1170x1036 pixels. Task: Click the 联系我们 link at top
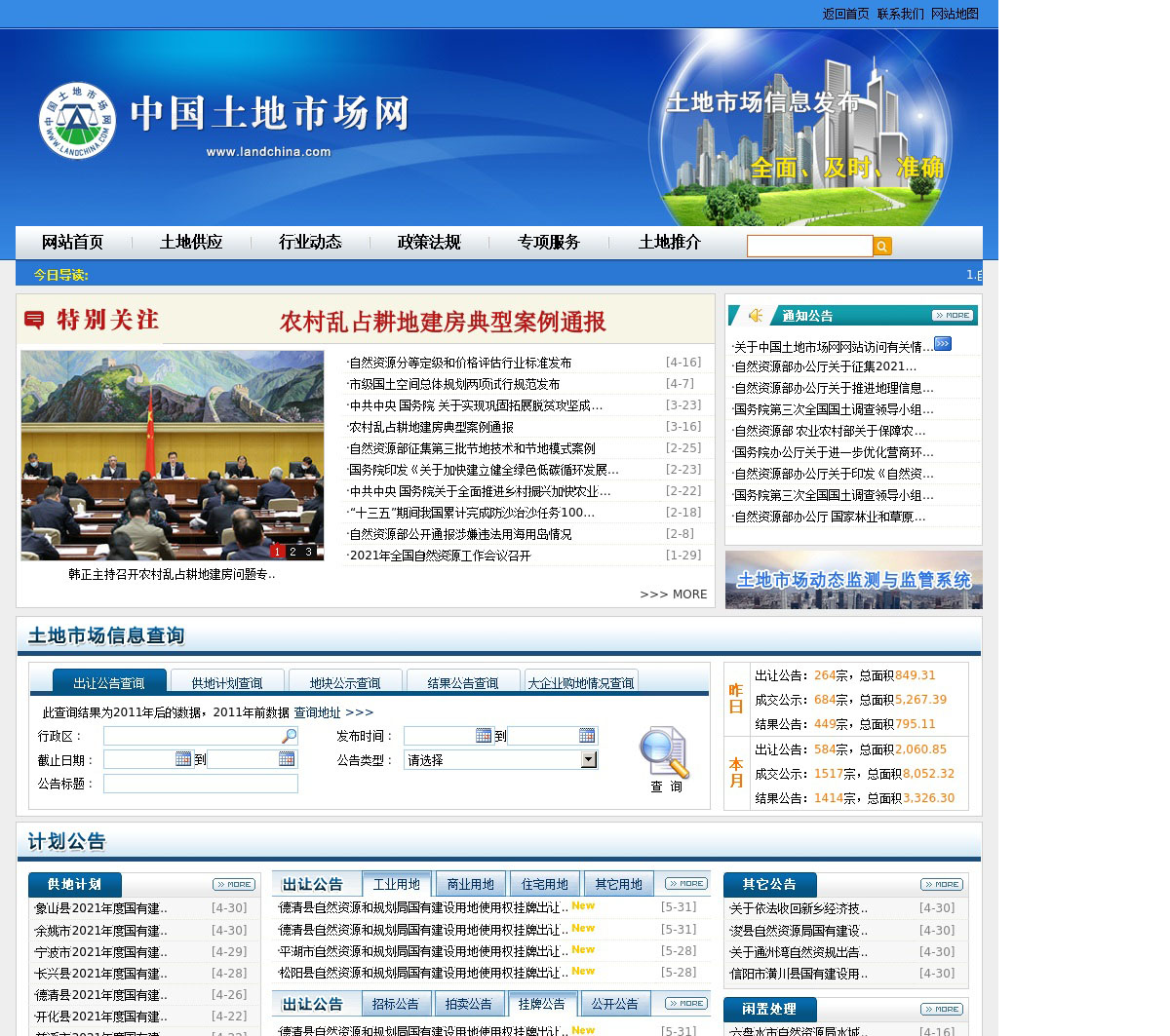point(900,14)
